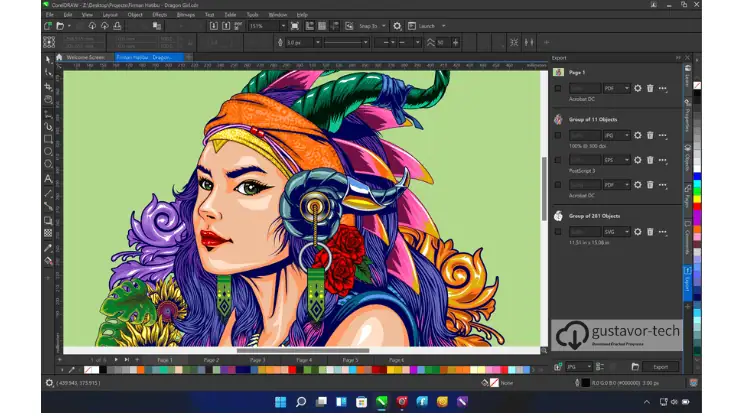Viewport: 743px width, 418px height.
Task: Select the Eyedropper tool
Action: (48, 248)
